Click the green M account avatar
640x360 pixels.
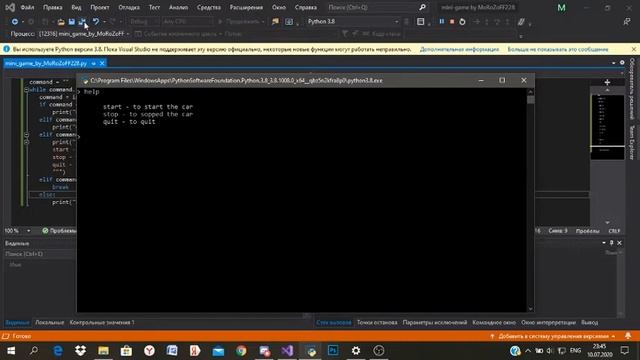coord(562,7)
